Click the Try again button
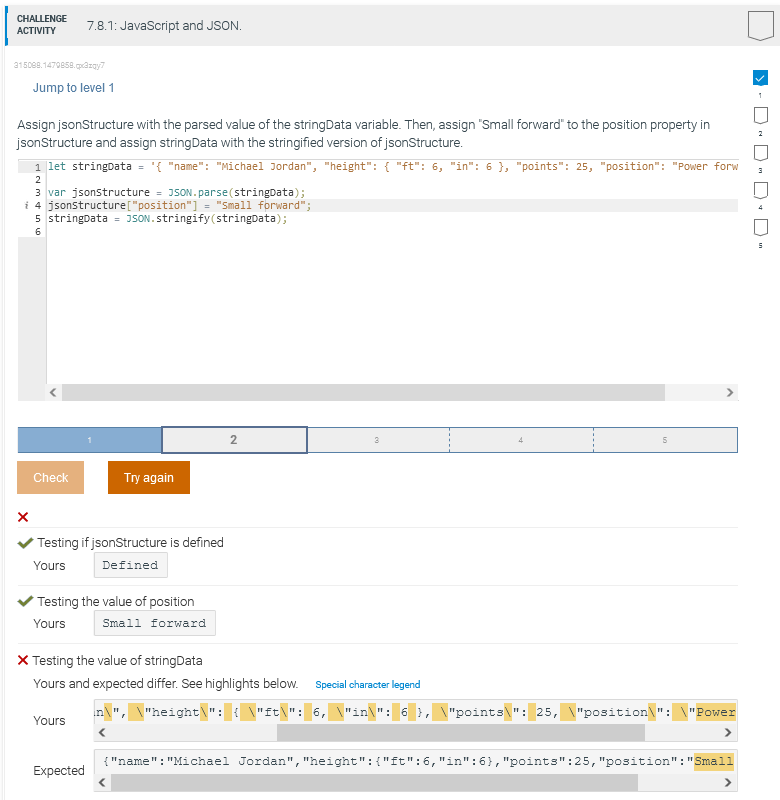This screenshot has width=780, height=800. (x=148, y=477)
